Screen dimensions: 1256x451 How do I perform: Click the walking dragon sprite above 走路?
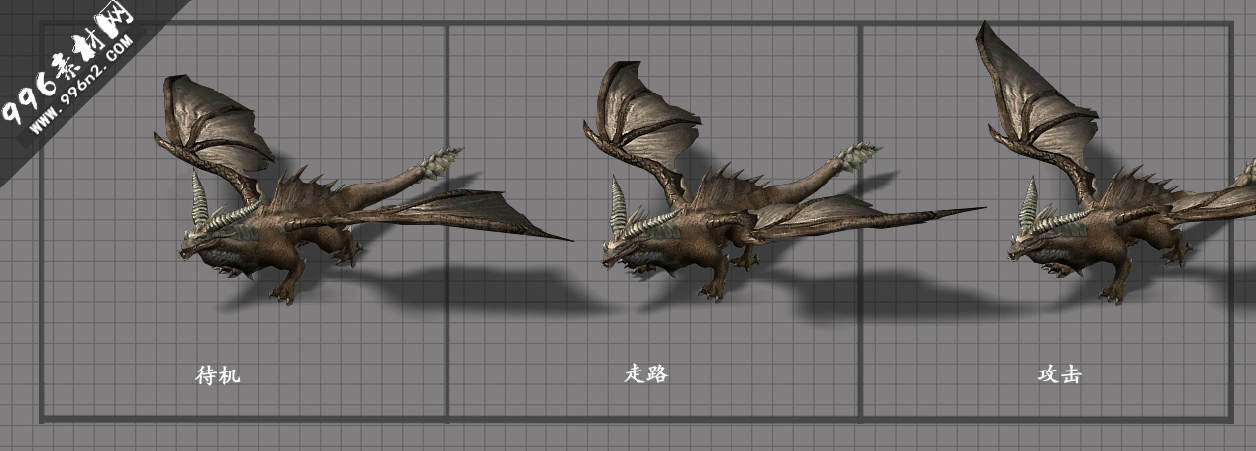pyautogui.click(x=783, y=181)
